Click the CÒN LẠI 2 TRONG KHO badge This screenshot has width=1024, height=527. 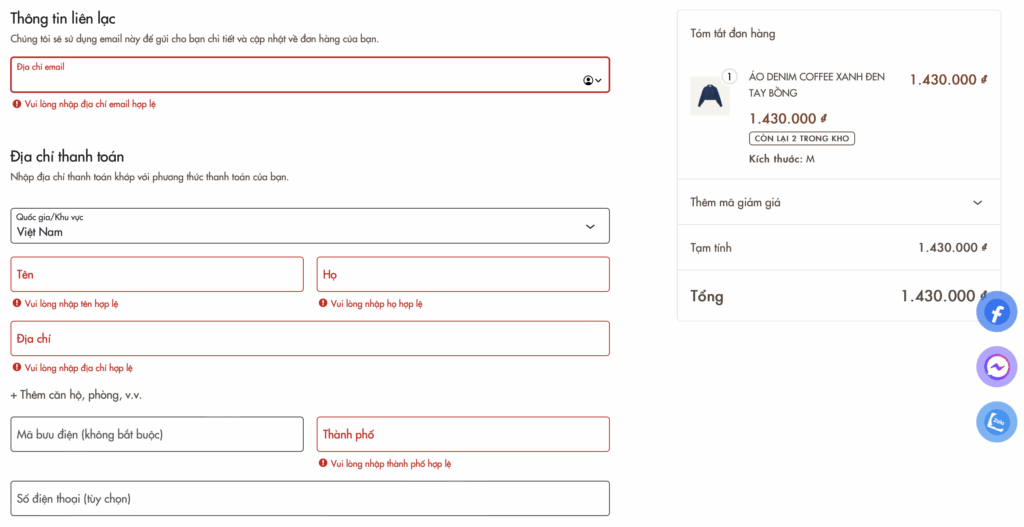pos(802,139)
